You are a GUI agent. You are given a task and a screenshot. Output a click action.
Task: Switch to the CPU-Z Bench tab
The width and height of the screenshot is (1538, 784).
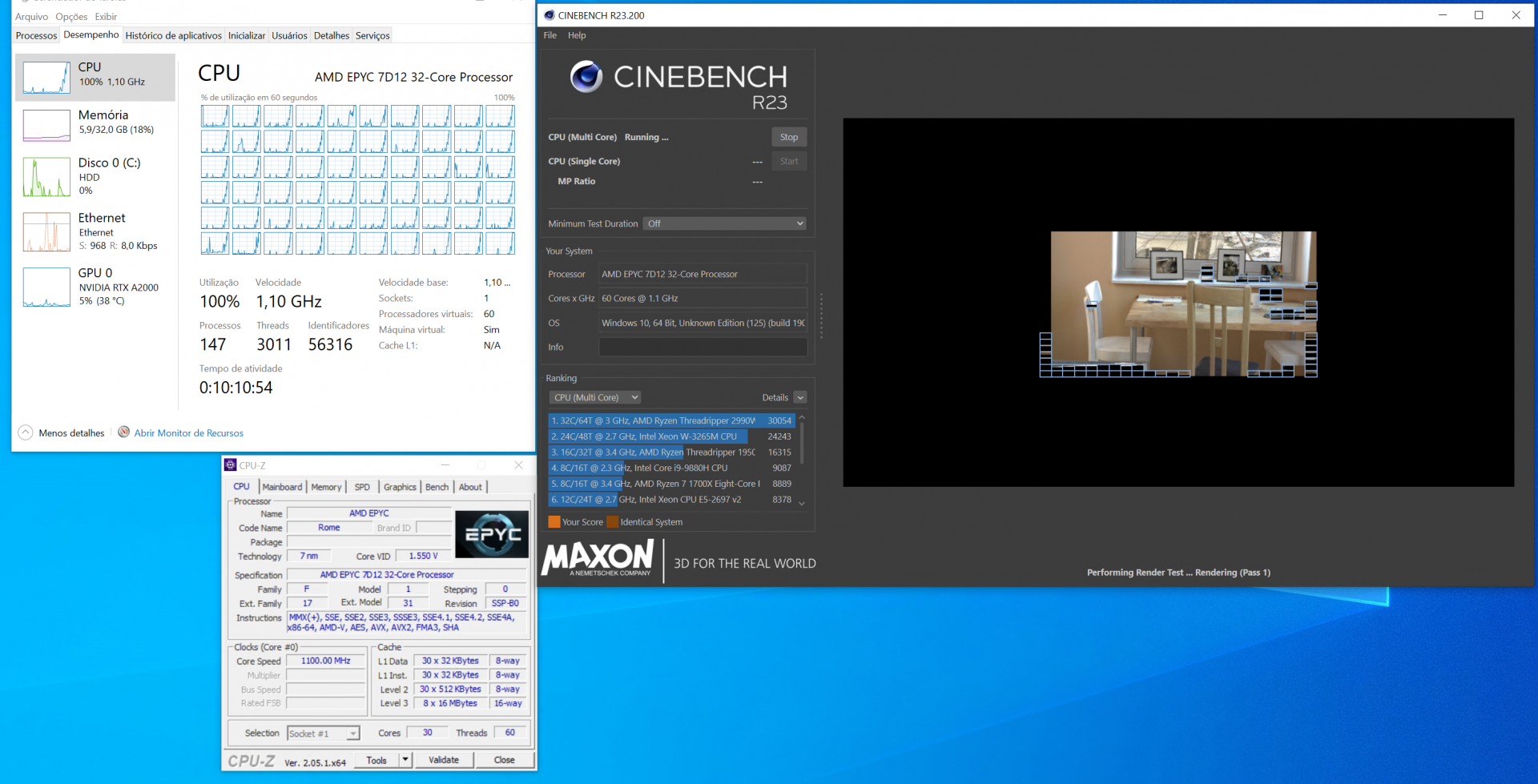tap(437, 487)
